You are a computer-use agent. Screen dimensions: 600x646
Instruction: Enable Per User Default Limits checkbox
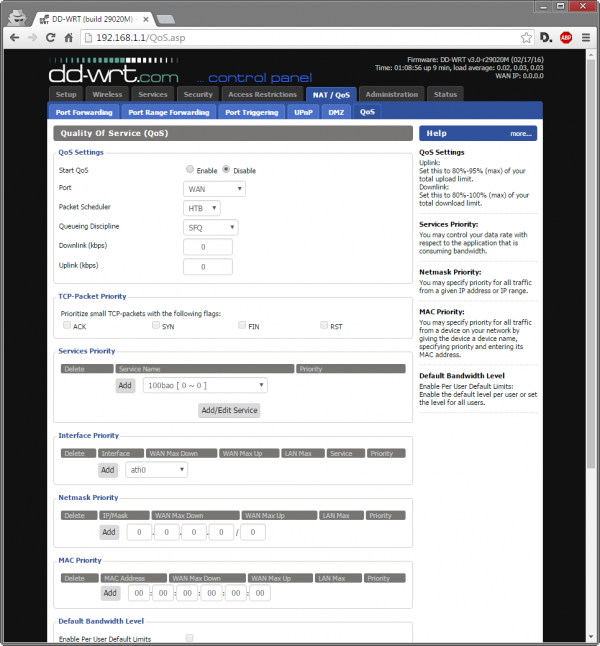pyautogui.click(x=189, y=638)
